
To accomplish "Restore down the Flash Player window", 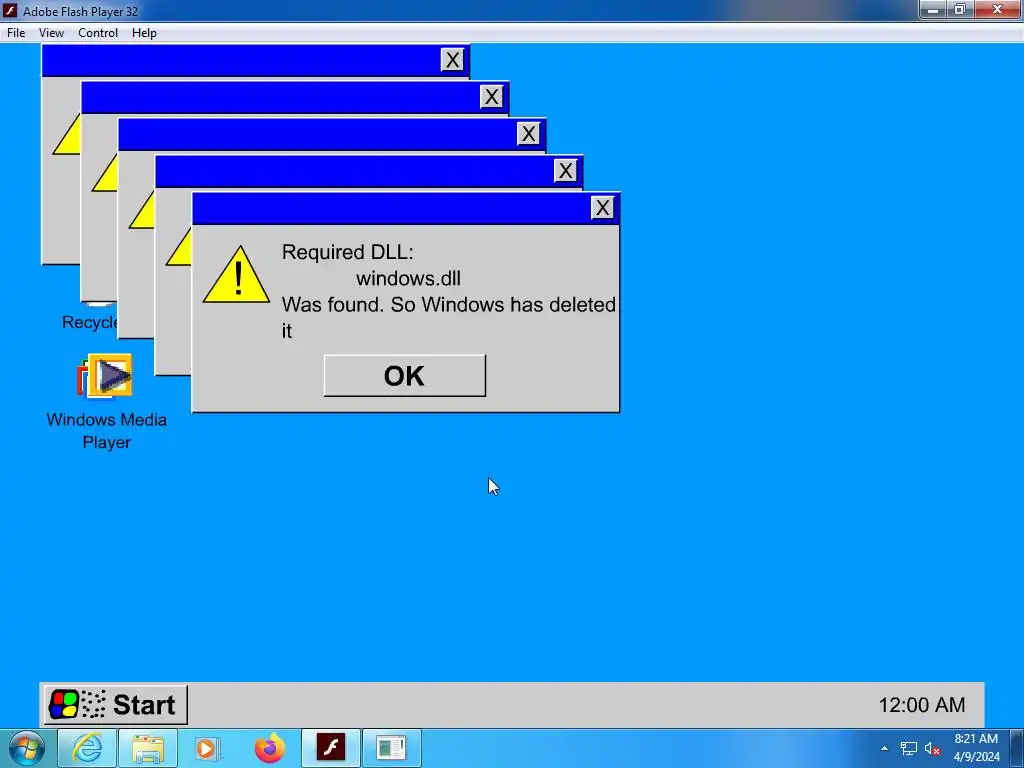I will (960, 10).
